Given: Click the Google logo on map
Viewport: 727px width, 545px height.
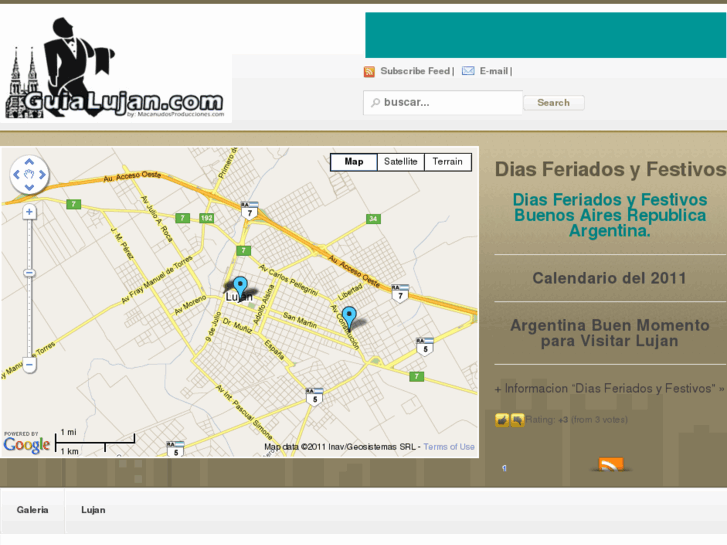Looking at the screenshot, I should pyautogui.click(x=27, y=445).
